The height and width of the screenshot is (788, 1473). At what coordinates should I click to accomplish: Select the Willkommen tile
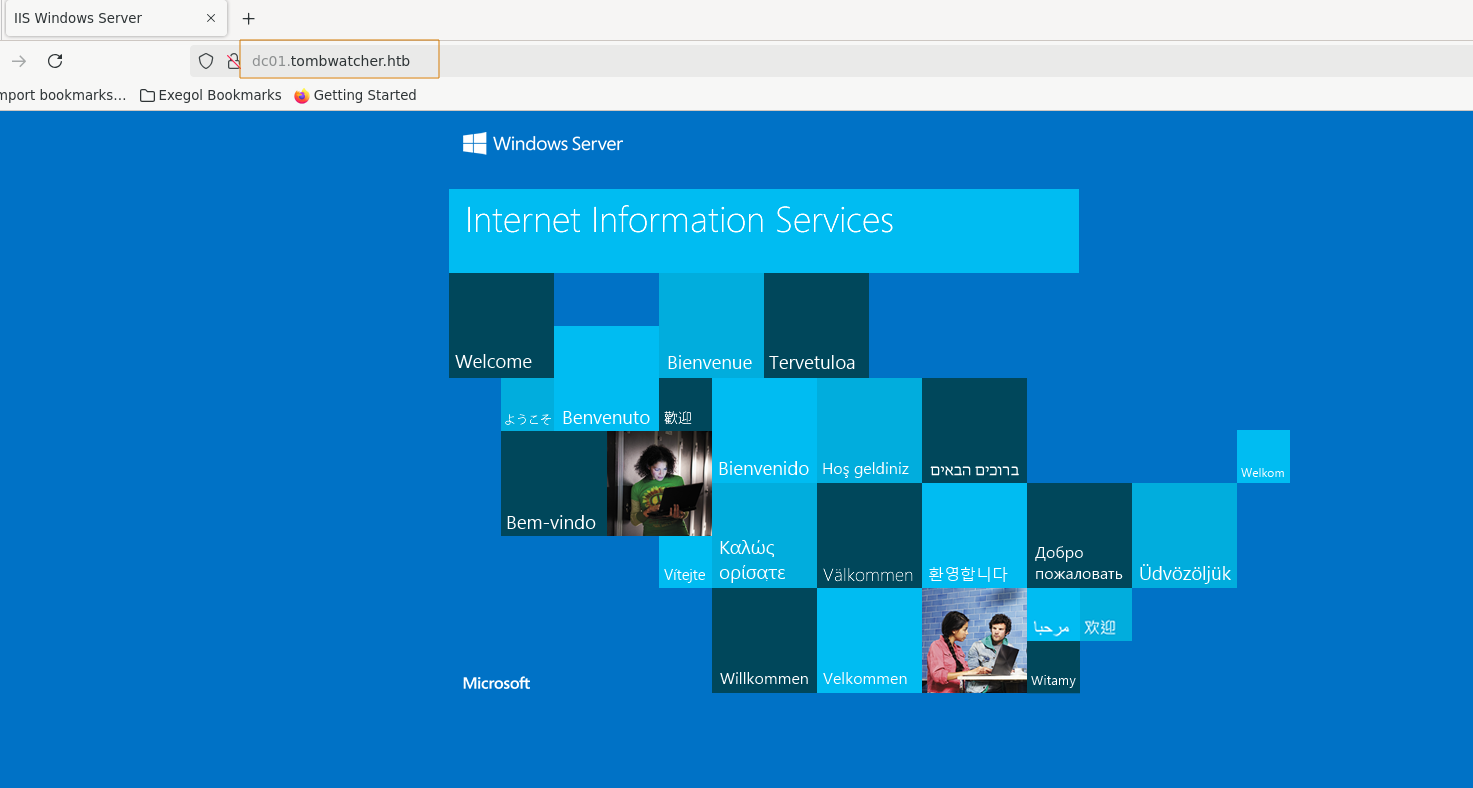(x=764, y=640)
